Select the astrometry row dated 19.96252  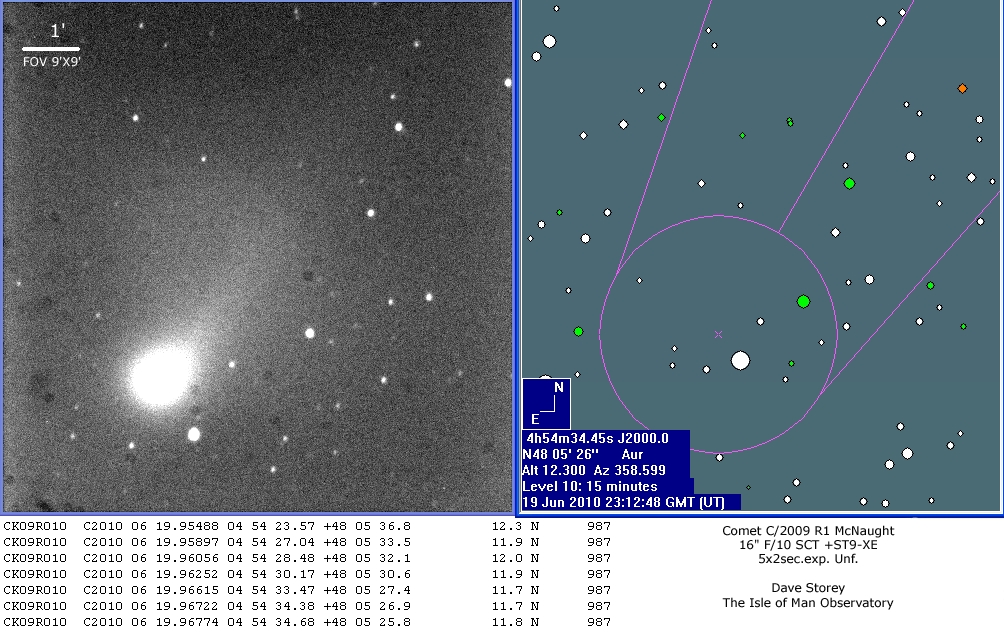307,574
